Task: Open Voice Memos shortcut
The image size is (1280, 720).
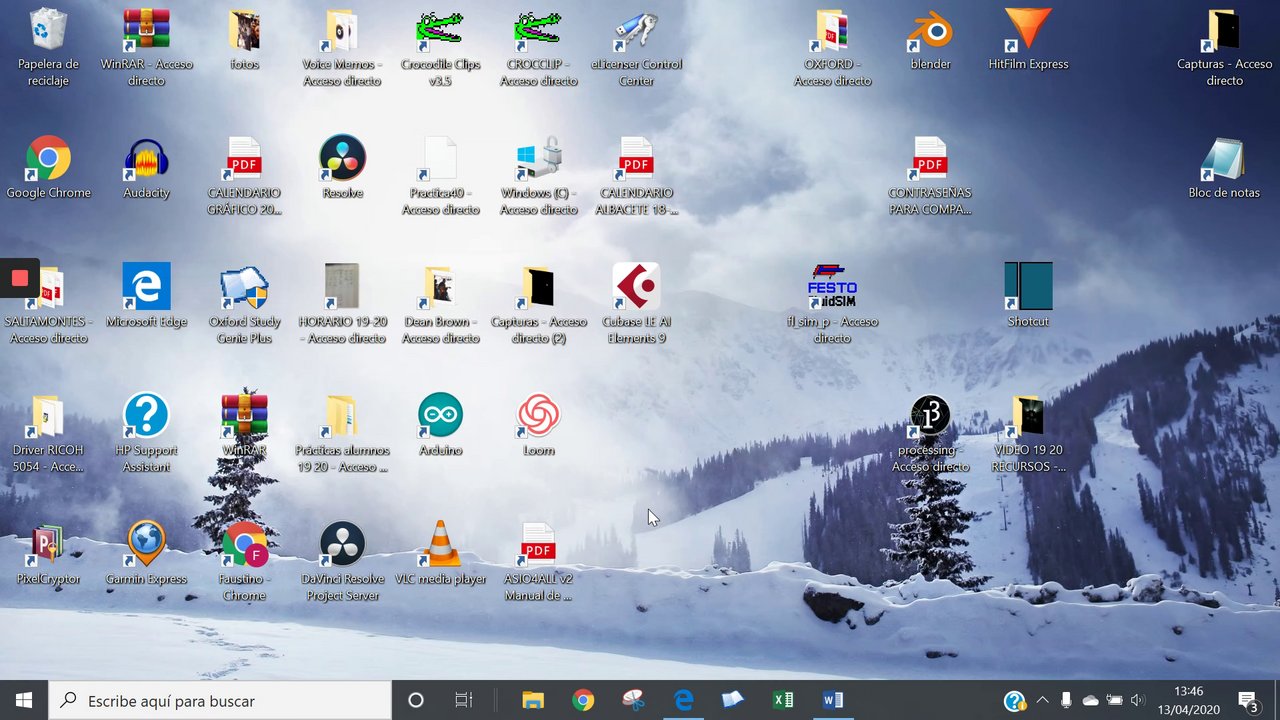Action: pyautogui.click(x=342, y=47)
